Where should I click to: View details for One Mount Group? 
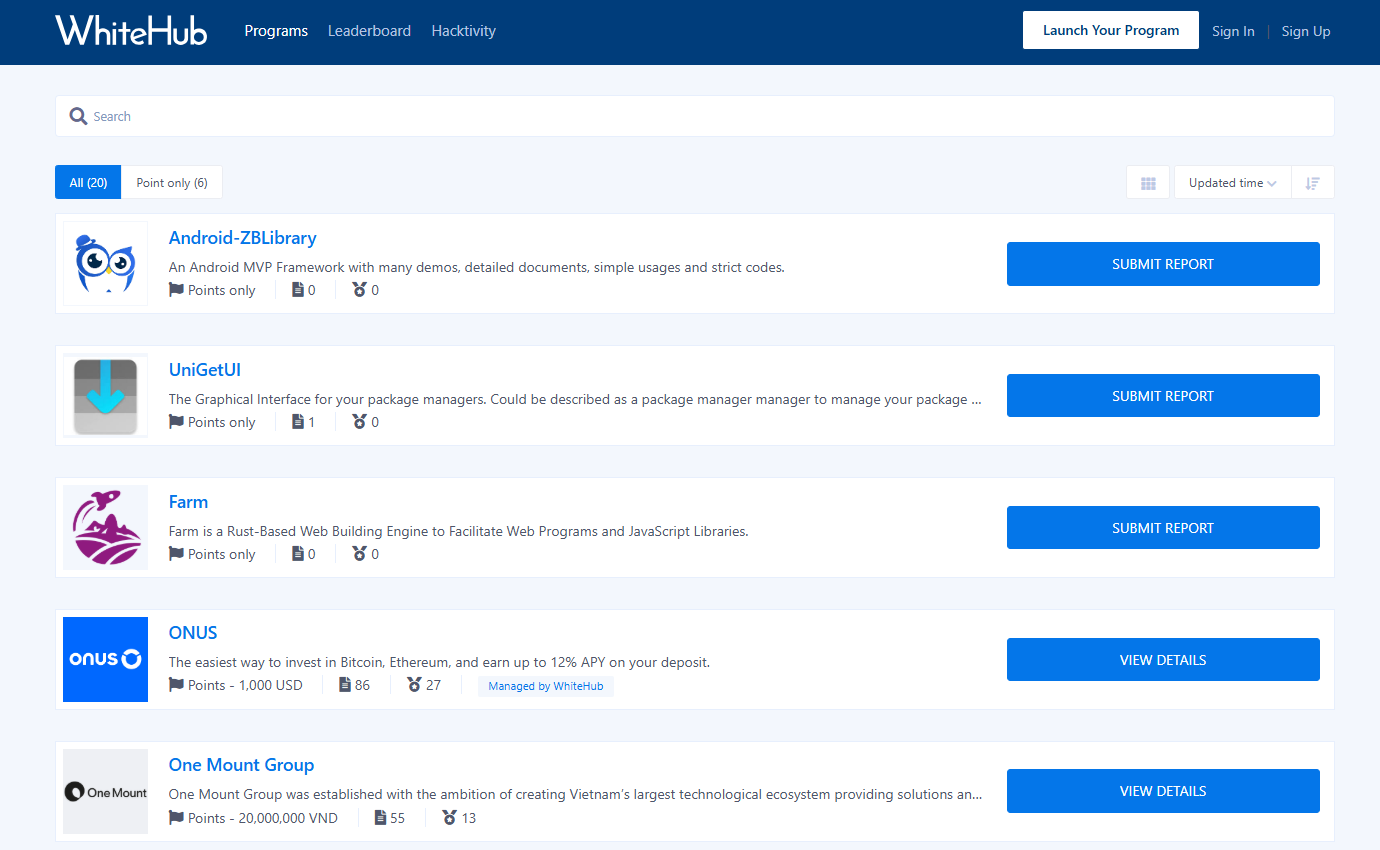(x=1163, y=791)
